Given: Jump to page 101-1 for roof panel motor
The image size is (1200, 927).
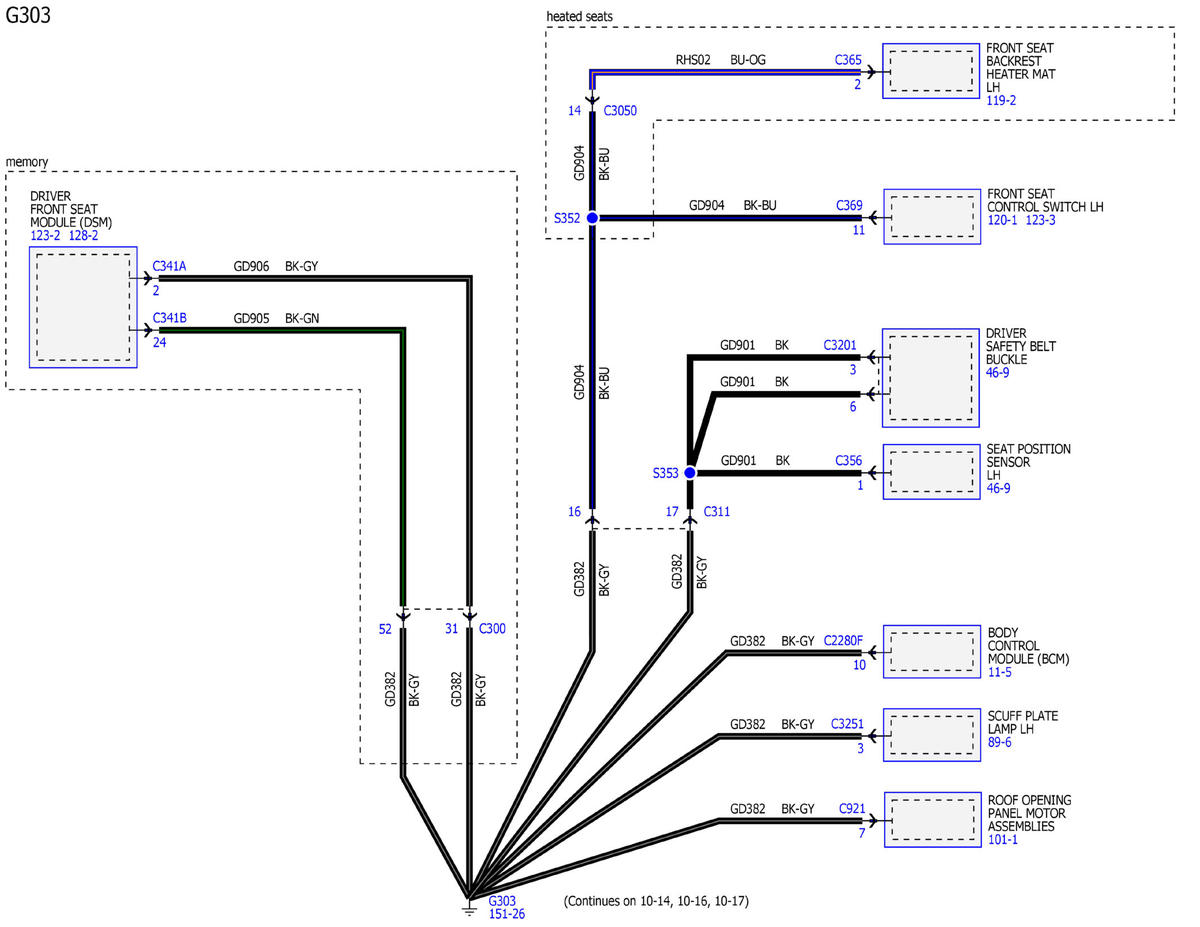Looking at the screenshot, I should [x=1003, y=841].
